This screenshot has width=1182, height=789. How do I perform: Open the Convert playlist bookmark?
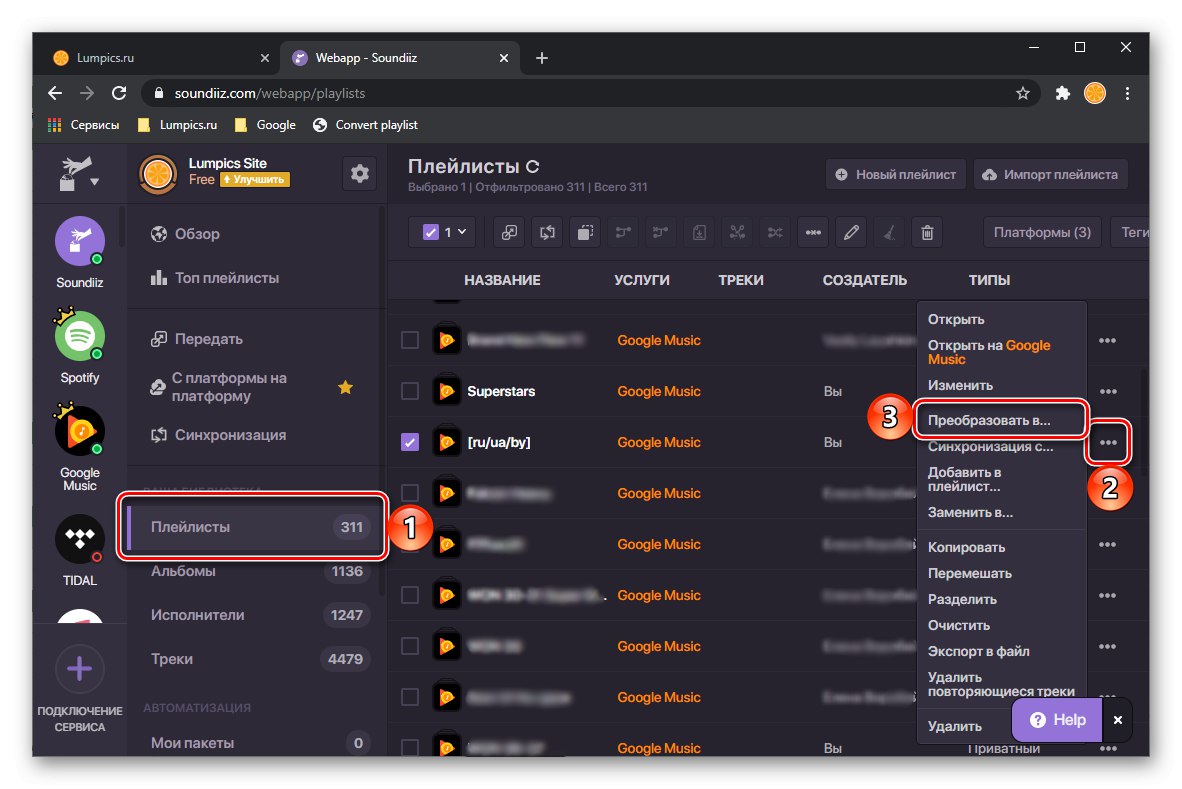click(x=366, y=125)
